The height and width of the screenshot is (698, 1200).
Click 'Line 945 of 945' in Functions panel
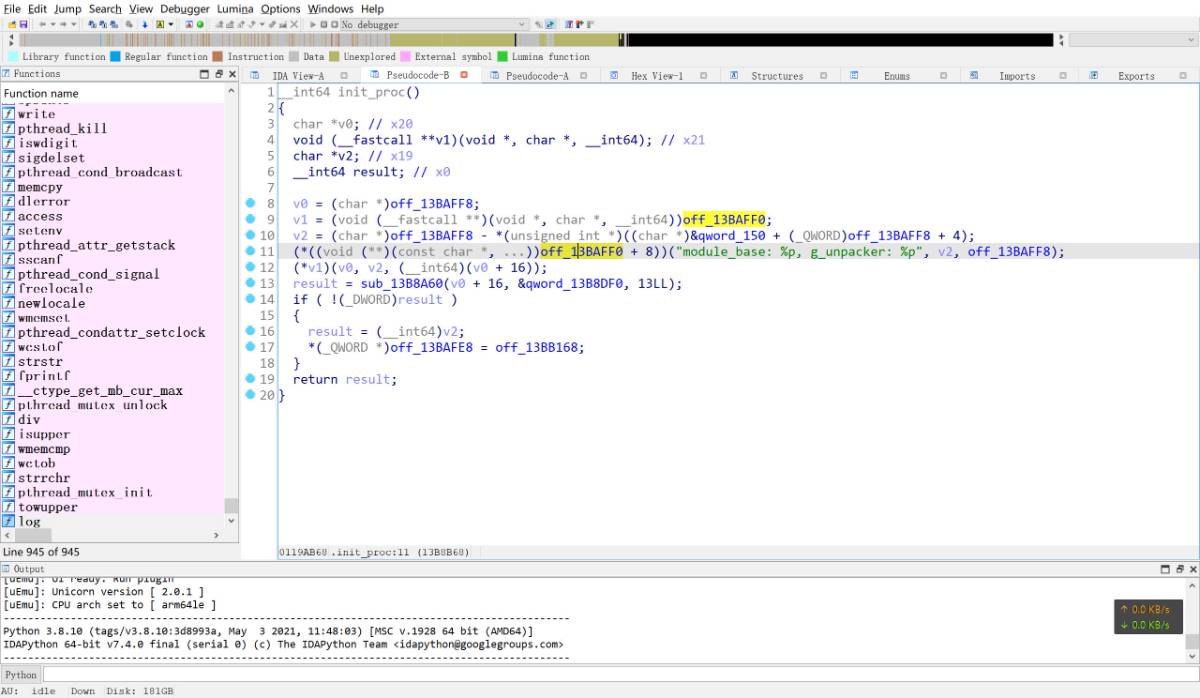tap(42, 552)
